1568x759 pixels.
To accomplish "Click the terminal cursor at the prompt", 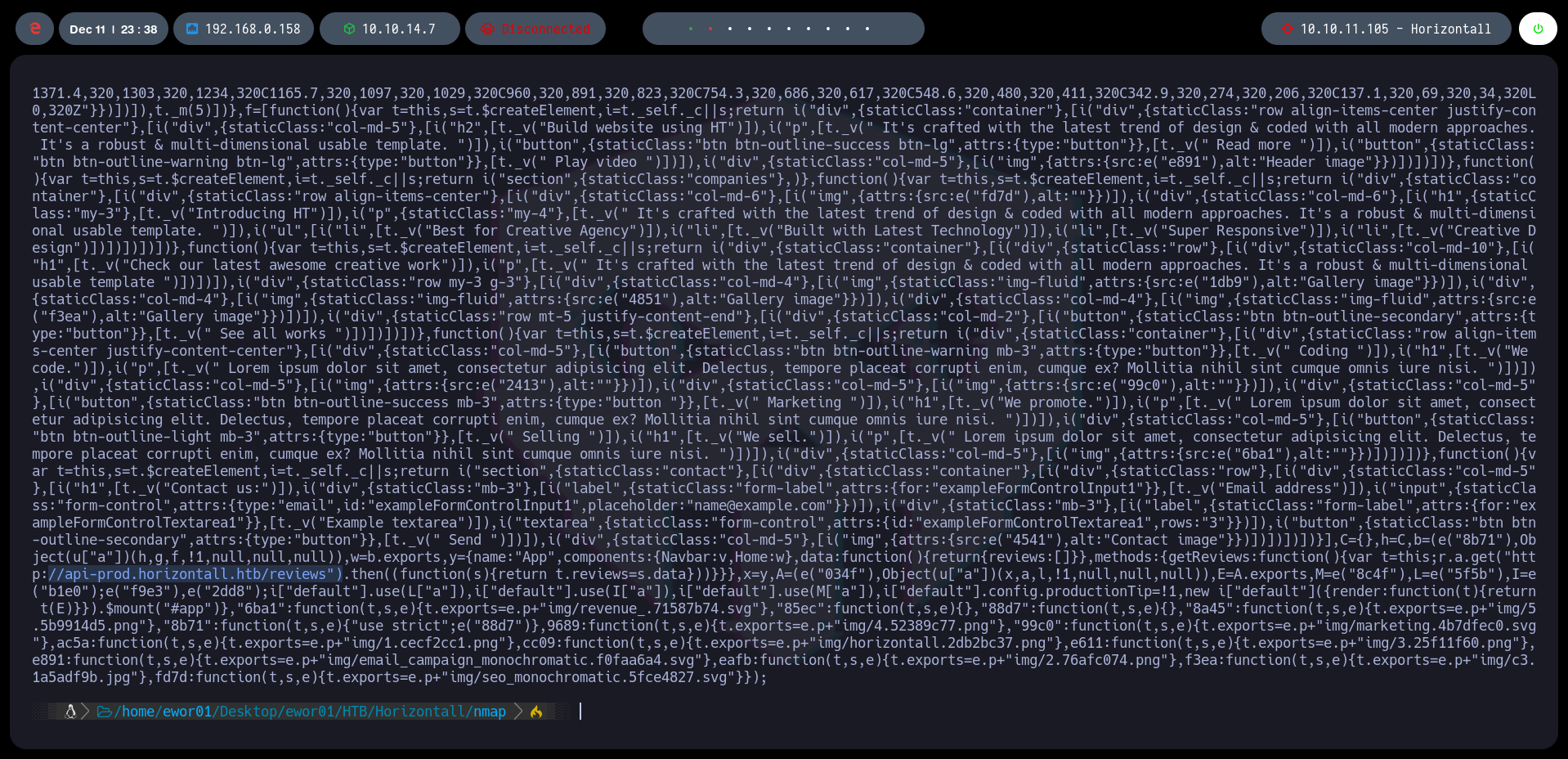I will click(580, 712).
